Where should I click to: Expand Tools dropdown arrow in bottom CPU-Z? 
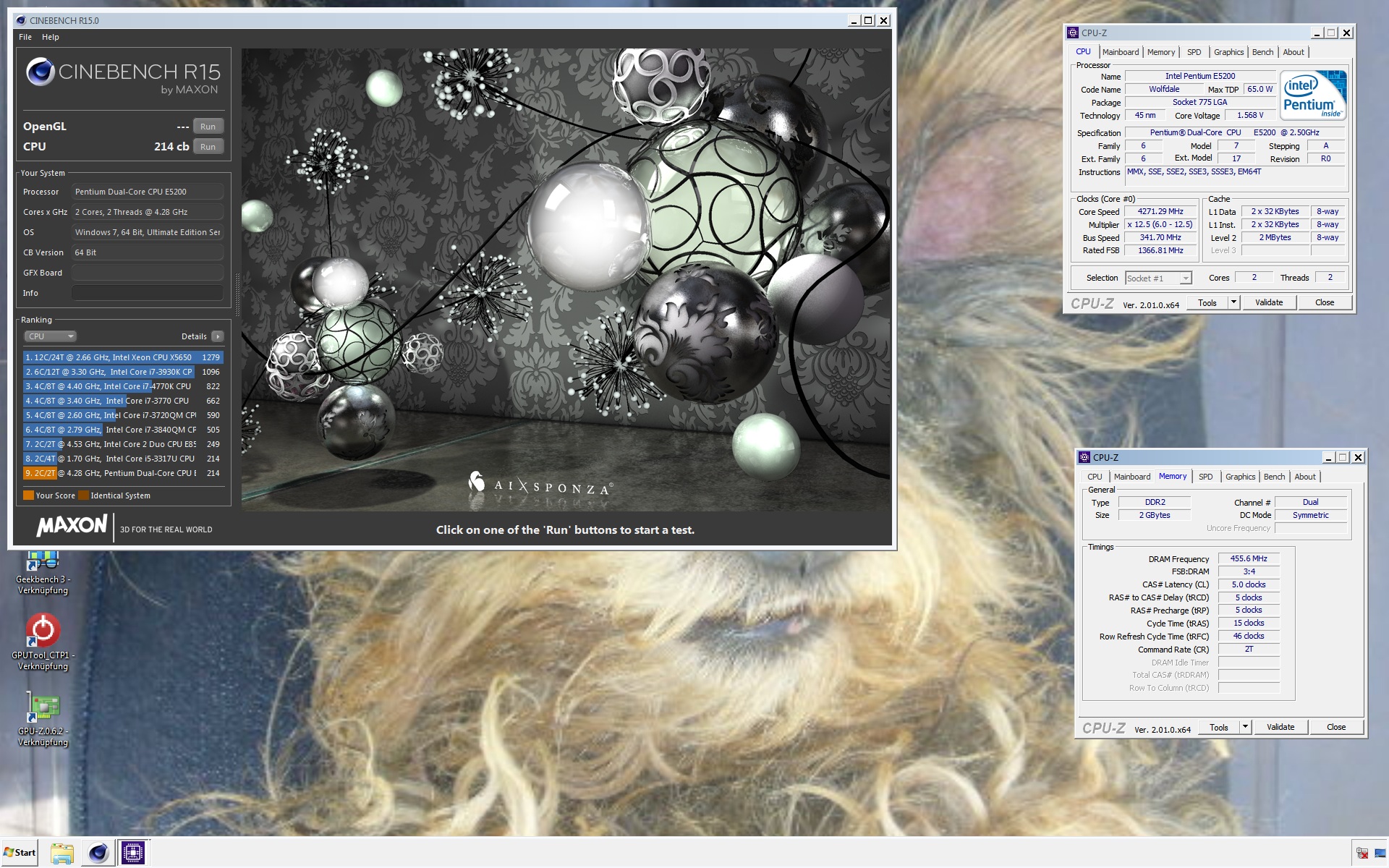pos(1246,727)
